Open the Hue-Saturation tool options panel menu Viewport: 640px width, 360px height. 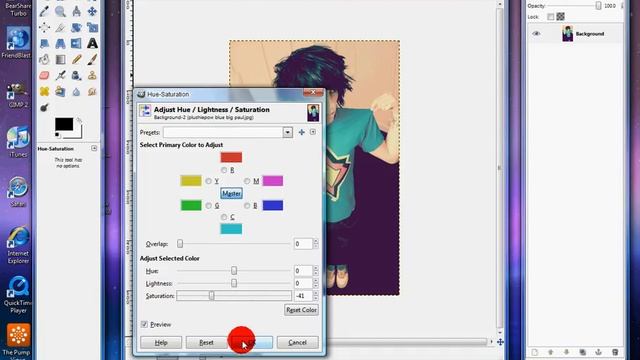tap(94, 149)
